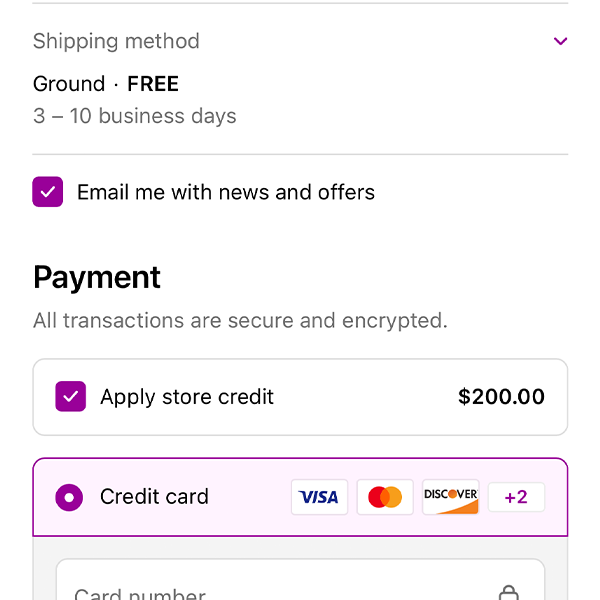Click the "Credit card" payment label
This screenshot has height=600, width=600.
(154, 497)
